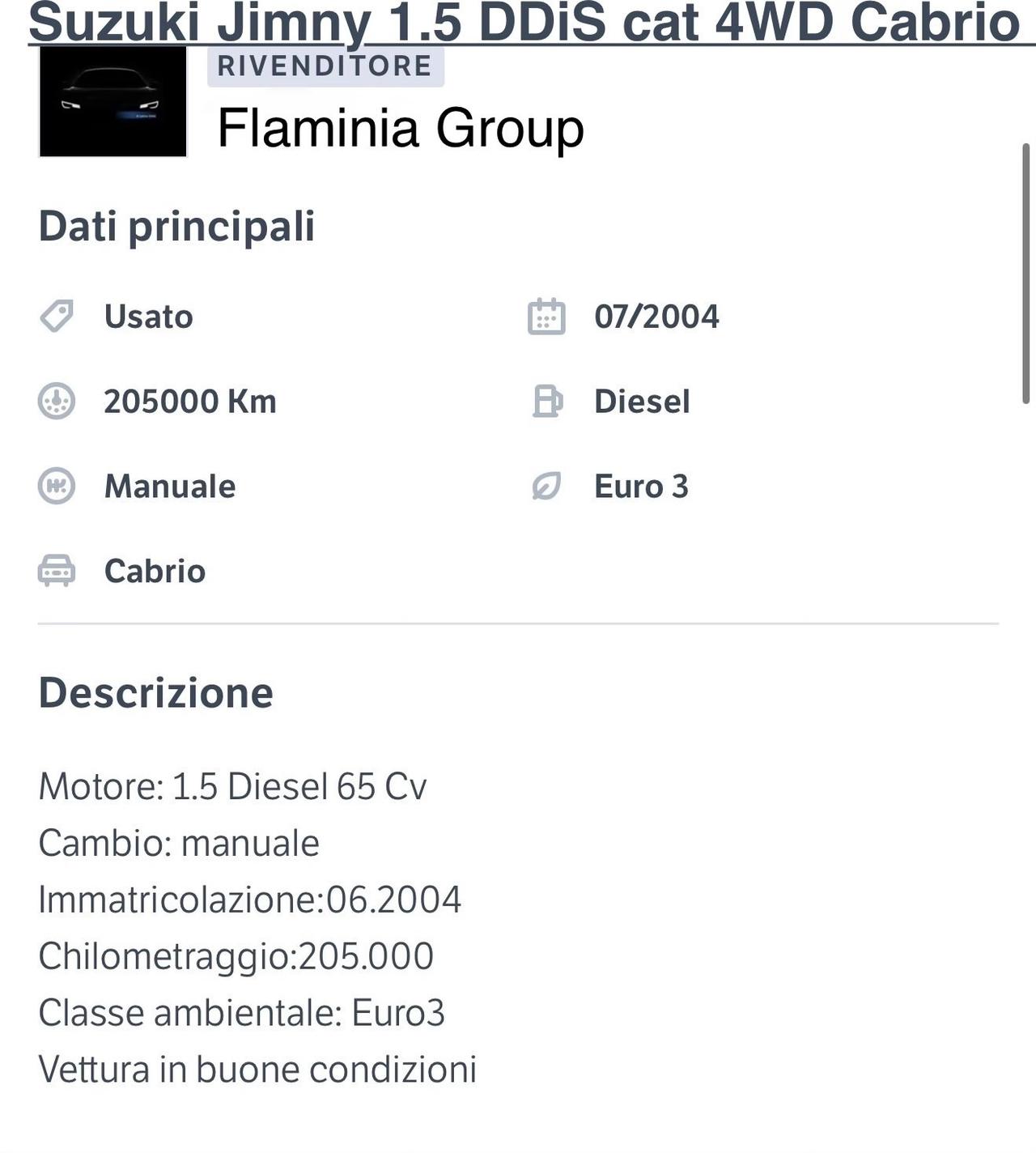Viewport: 1036px width, 1153px height.
Task: Select the Descrizione heading
Action: click(156, 693)
